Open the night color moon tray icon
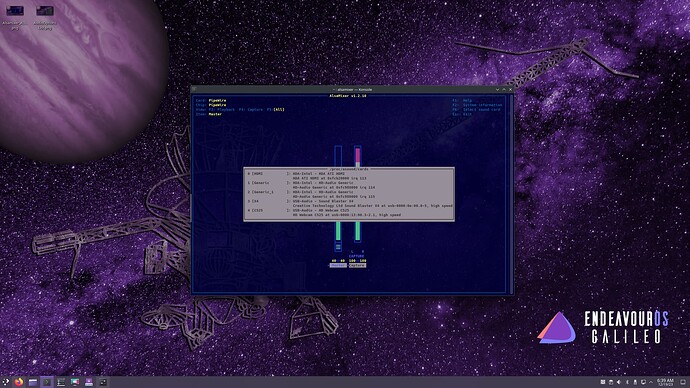 628,382
